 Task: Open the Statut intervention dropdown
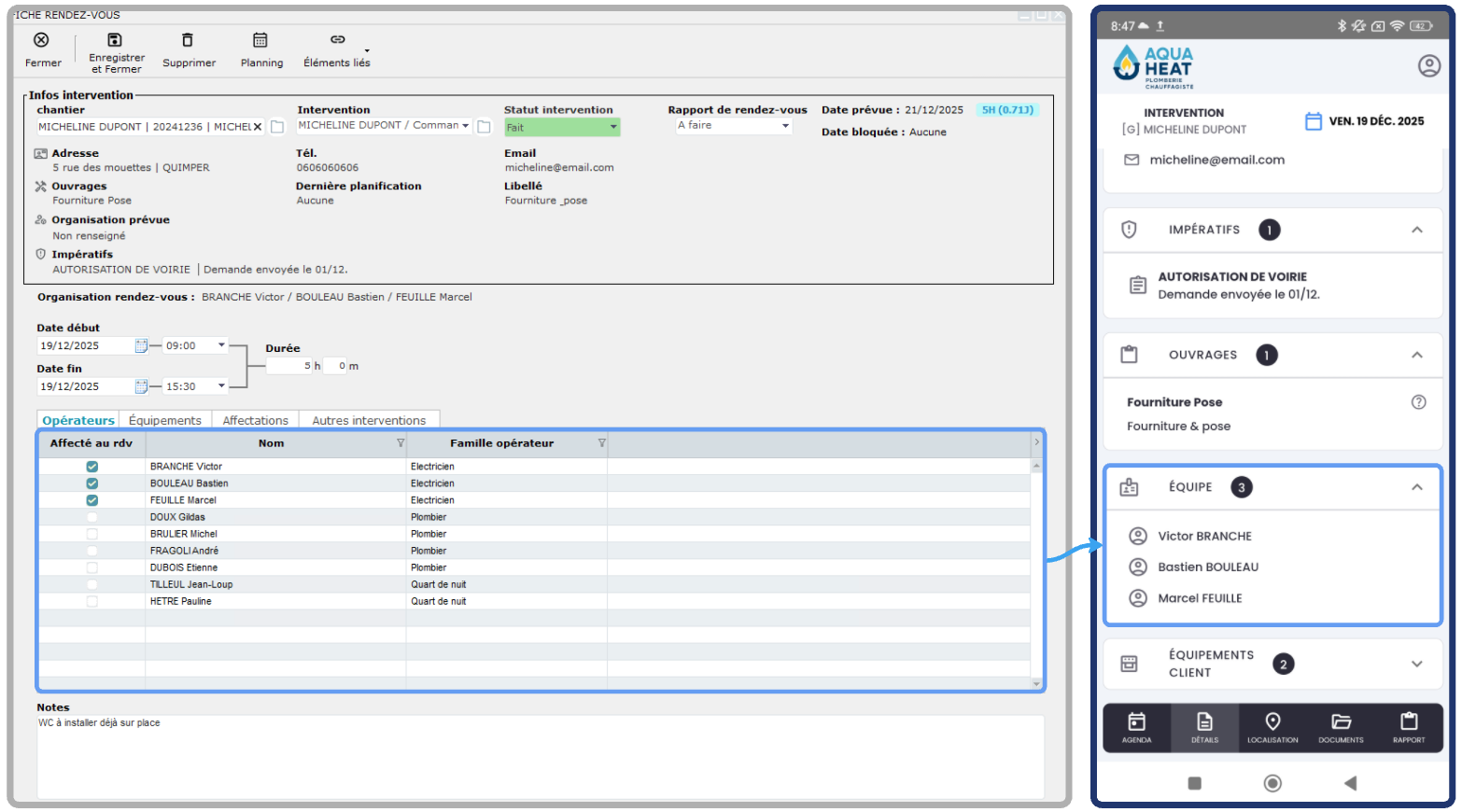(x=562, y=127)
